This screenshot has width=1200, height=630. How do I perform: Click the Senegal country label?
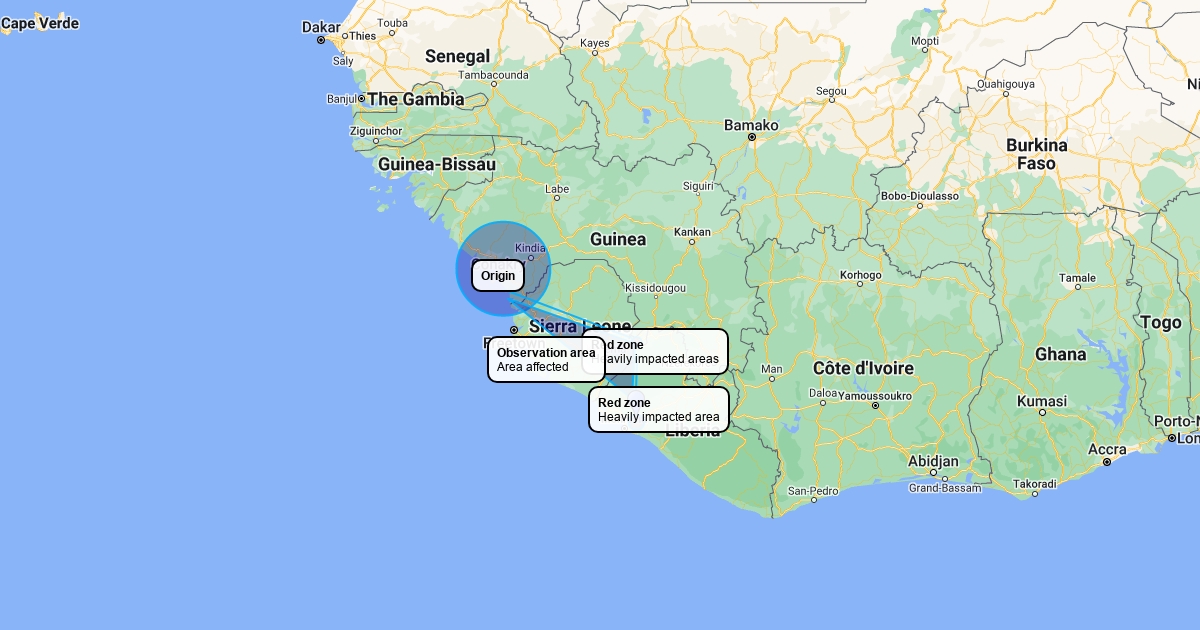pyautogui.click(x=457, y=57)
